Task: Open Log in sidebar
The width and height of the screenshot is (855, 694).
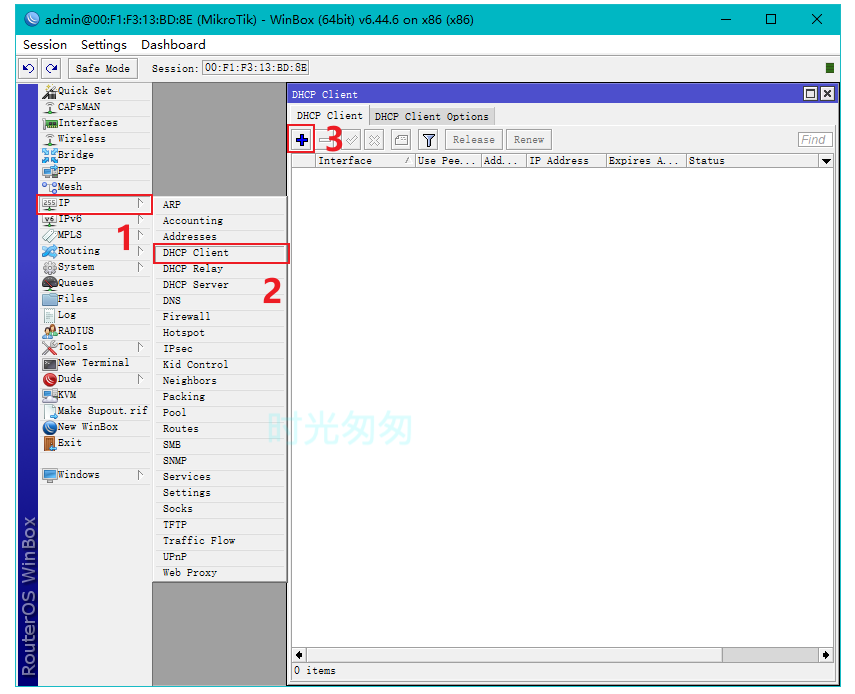Action: coord(95,315)
